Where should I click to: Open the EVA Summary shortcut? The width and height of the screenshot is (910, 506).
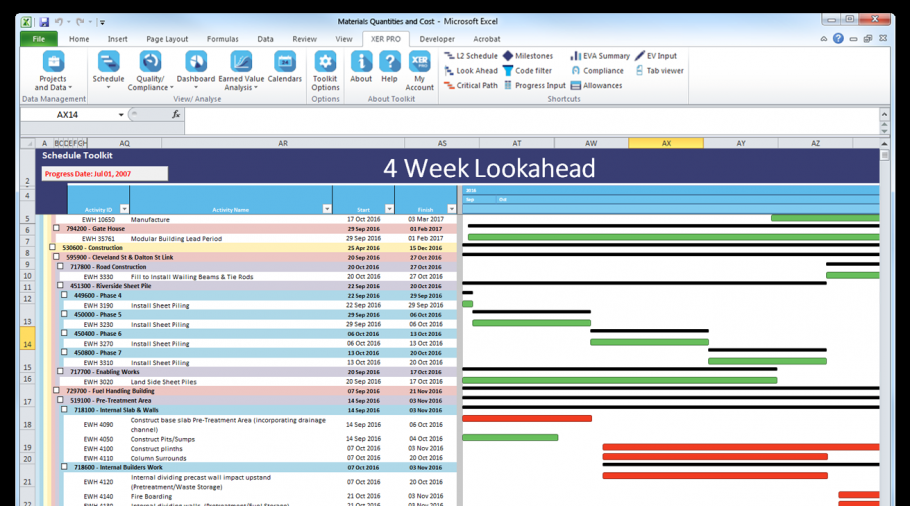[x=600, y=56]
